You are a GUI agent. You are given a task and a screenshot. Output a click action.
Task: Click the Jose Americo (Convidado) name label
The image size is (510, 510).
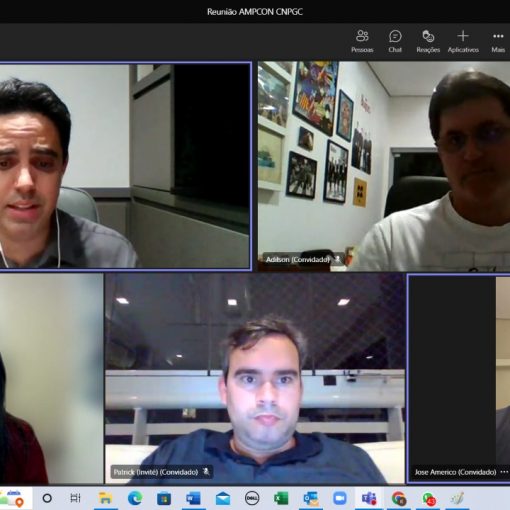click(455, 472)
